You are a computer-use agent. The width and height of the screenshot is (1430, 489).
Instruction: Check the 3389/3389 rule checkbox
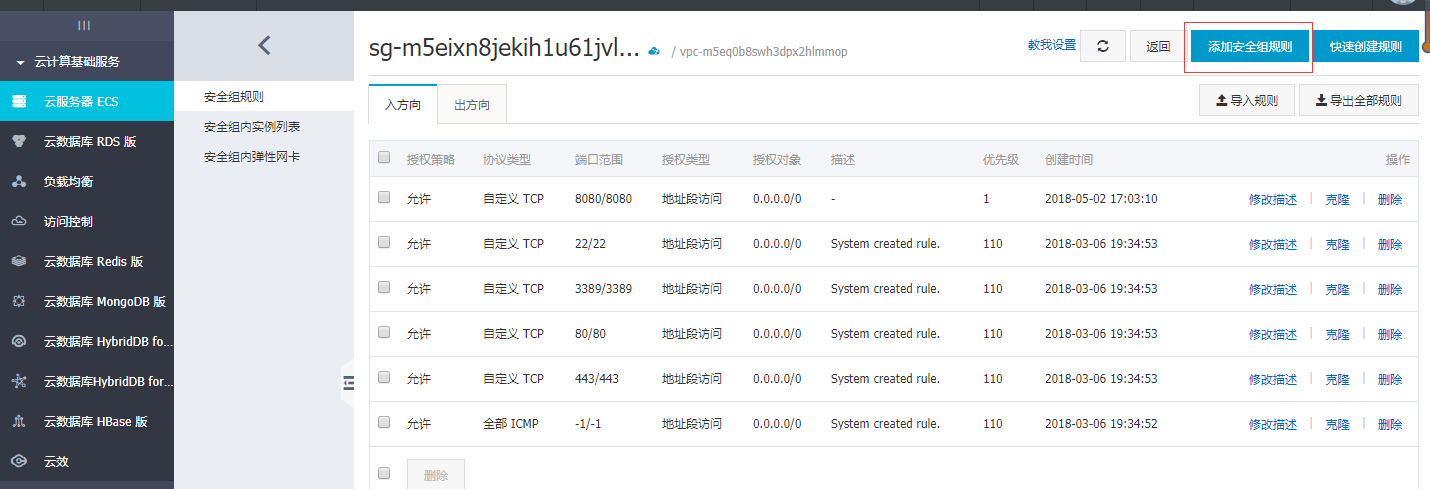click(x=384, y=287)
